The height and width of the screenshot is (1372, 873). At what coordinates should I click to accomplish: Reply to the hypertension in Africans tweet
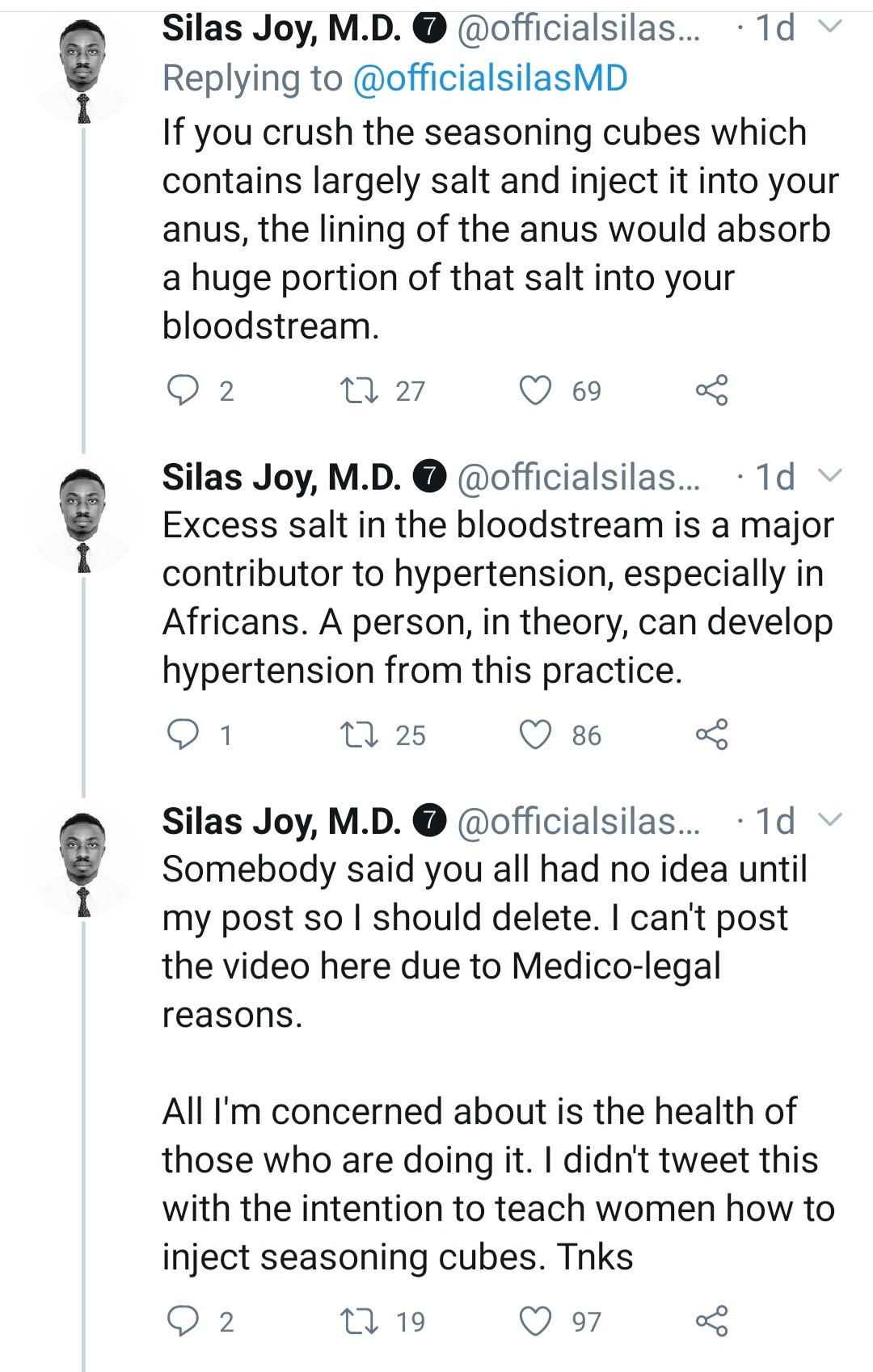tap(183, 734)
